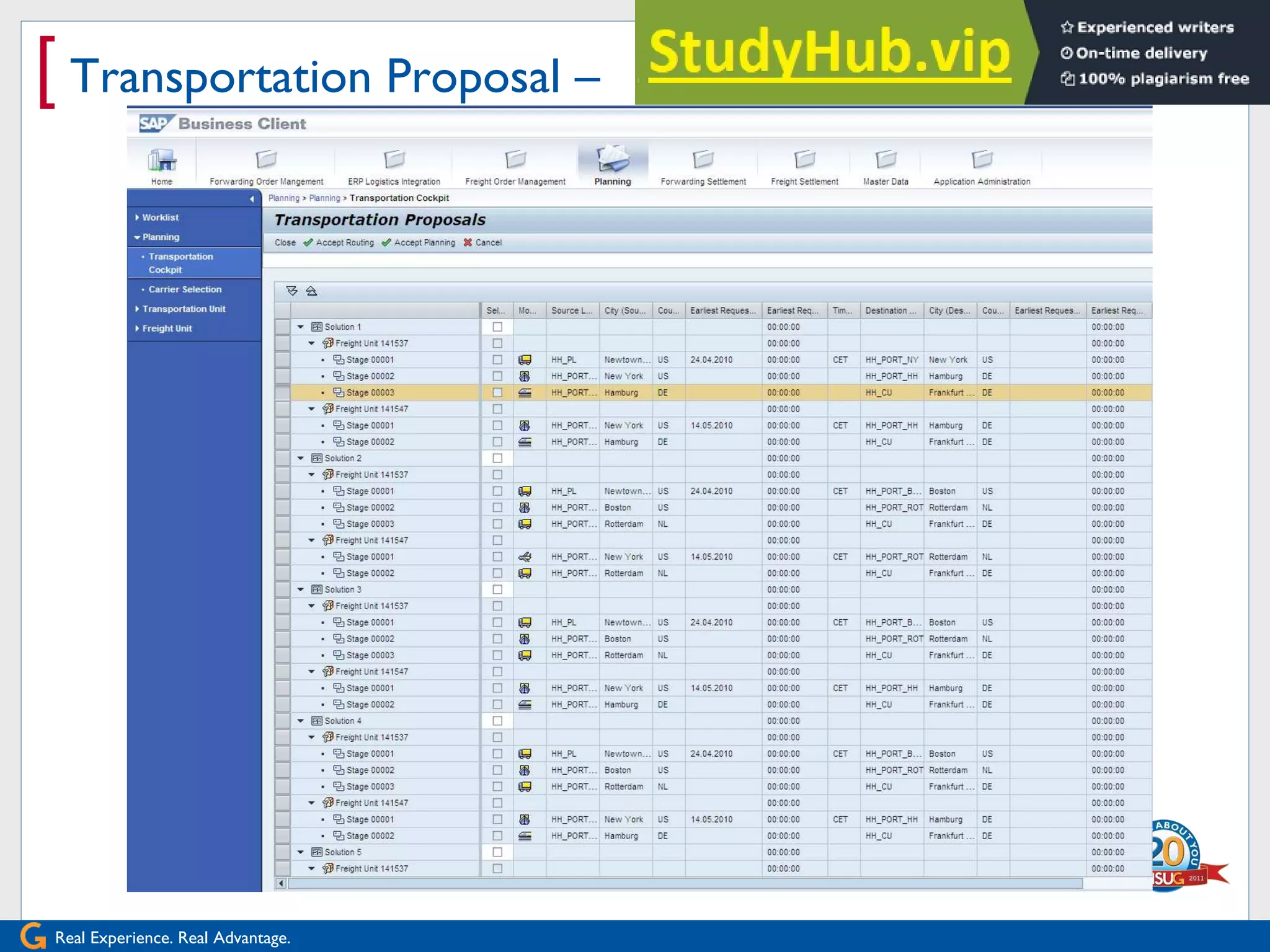The width and height of the screenshot is (1270, 952).
Task: Click the expand all nodes icon above table
Action: (292, 291)
